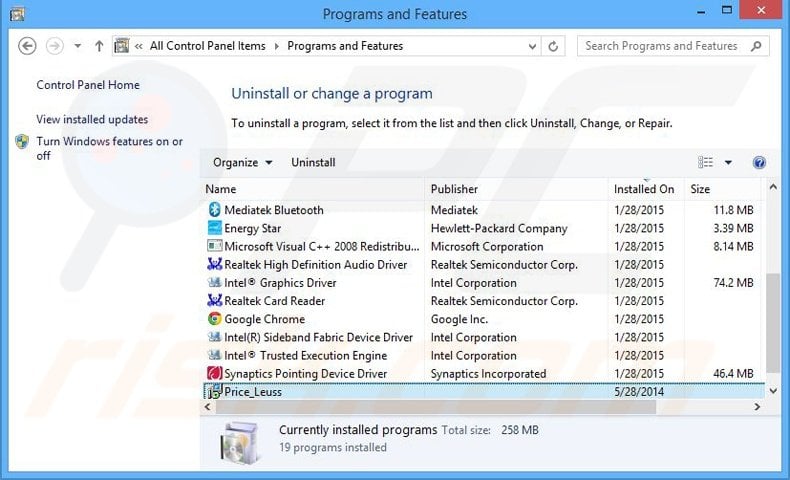Screen dimensions: 790x480
Task: Select the Google Chrome icon
Action: click(215, 318)
